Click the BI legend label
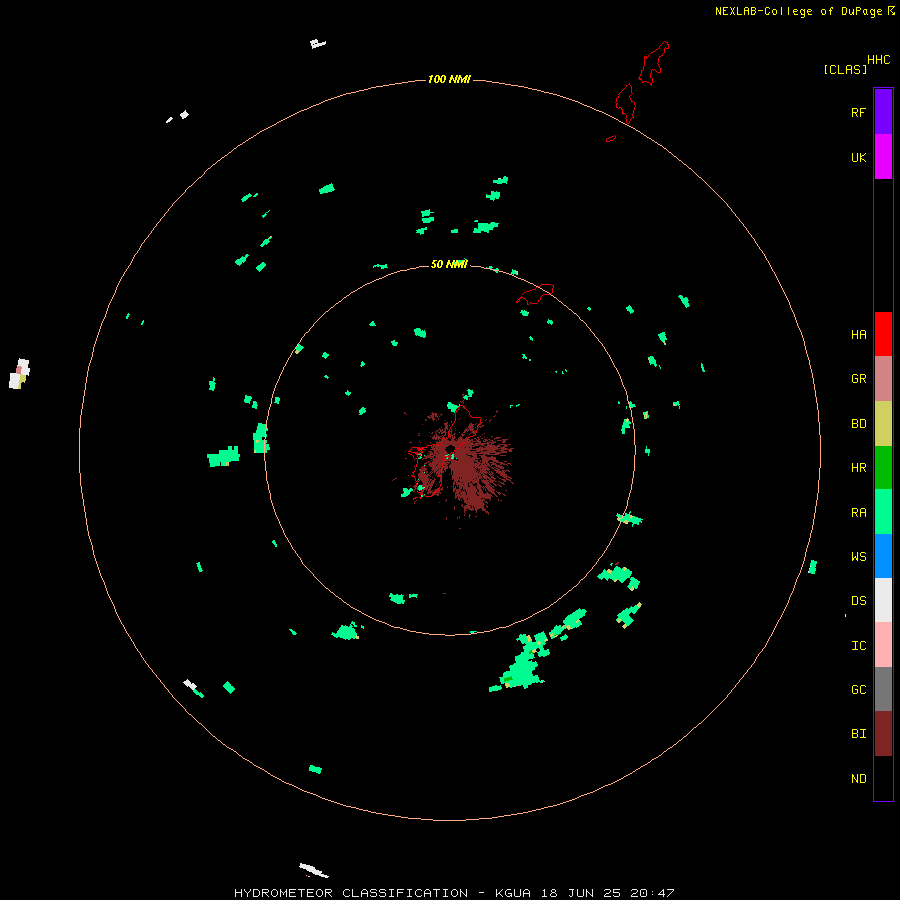 858,734
